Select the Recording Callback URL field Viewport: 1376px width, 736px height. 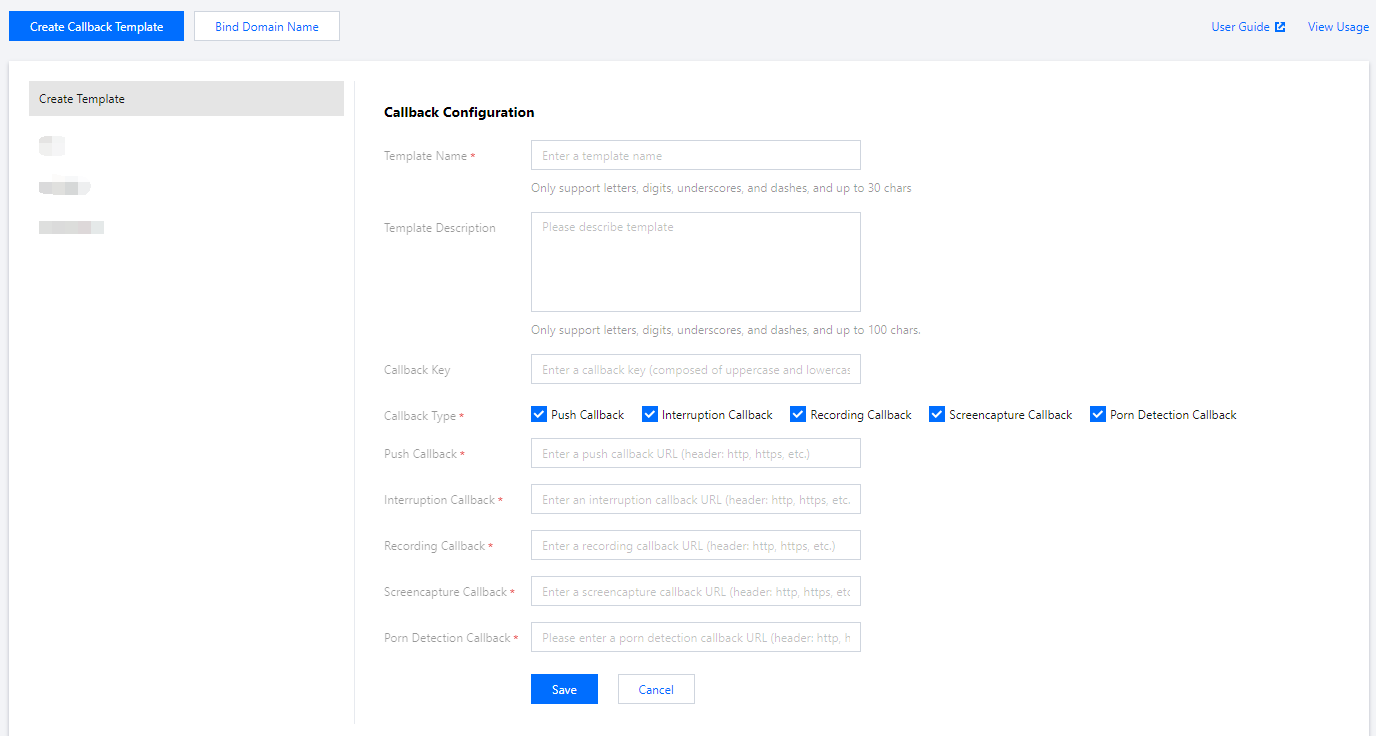click(x=695, y=546)
